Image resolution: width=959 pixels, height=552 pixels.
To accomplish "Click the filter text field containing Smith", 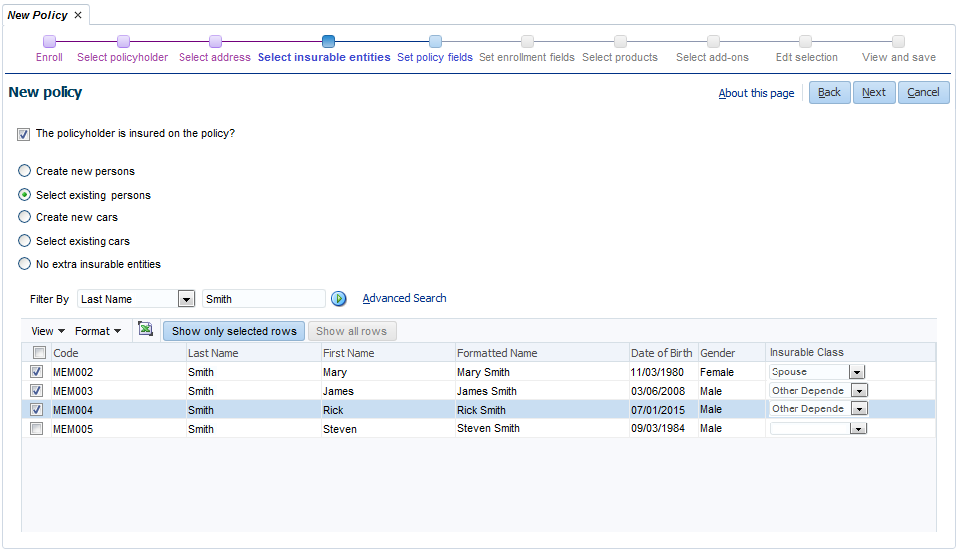I will coord(264,299).
